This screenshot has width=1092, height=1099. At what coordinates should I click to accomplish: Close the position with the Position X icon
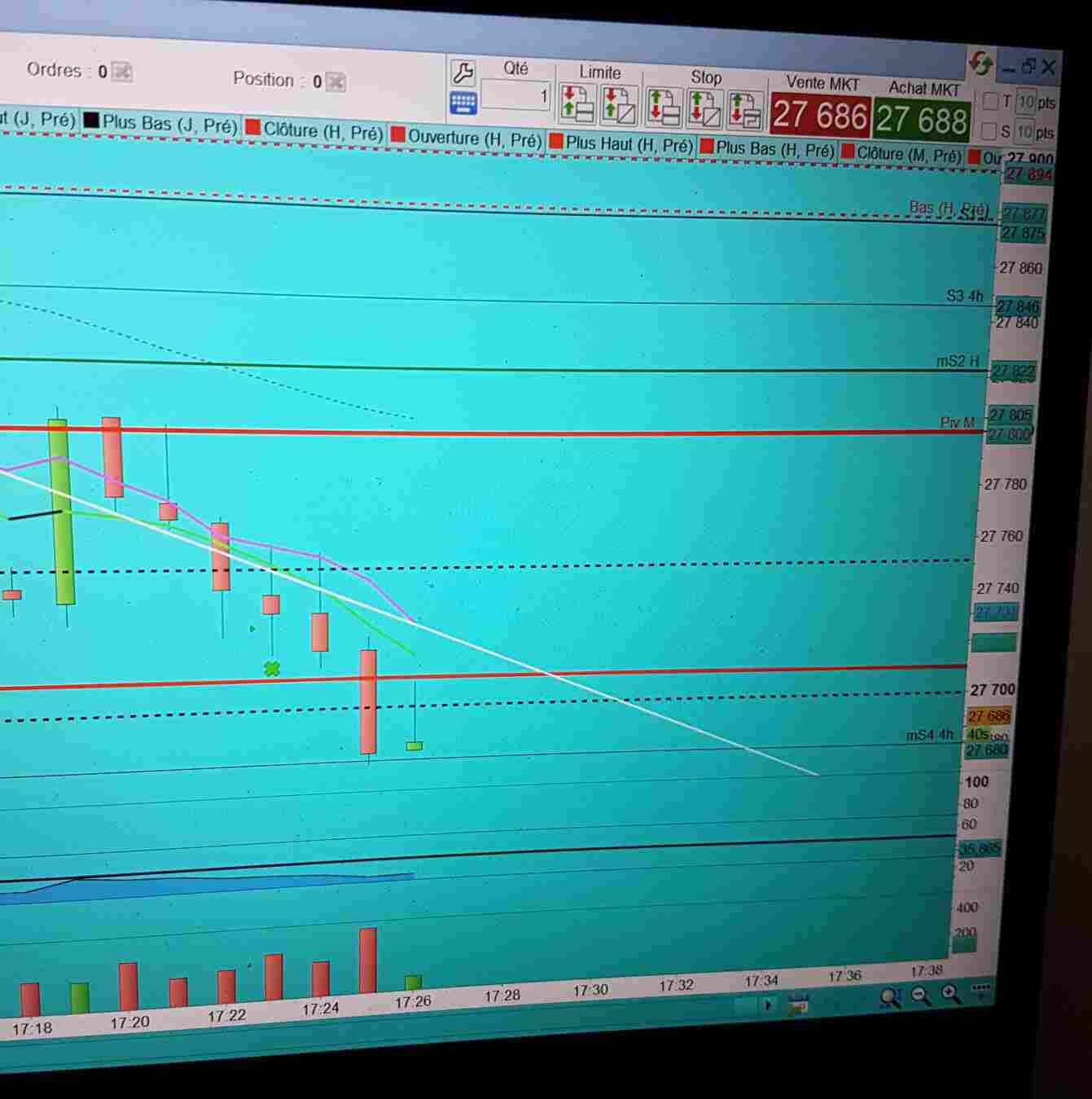[335, 81]
